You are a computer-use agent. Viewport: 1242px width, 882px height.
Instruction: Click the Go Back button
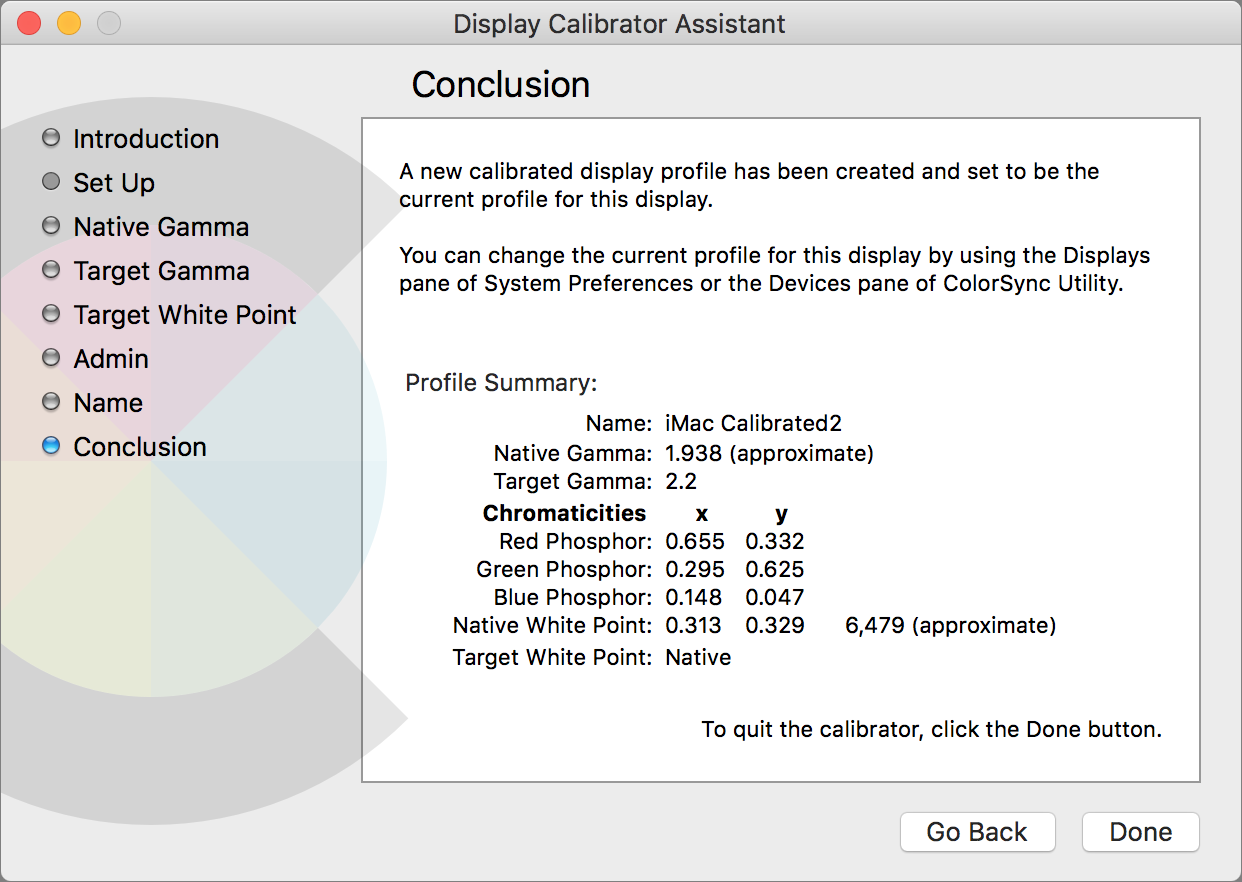(x=977, y=832)
